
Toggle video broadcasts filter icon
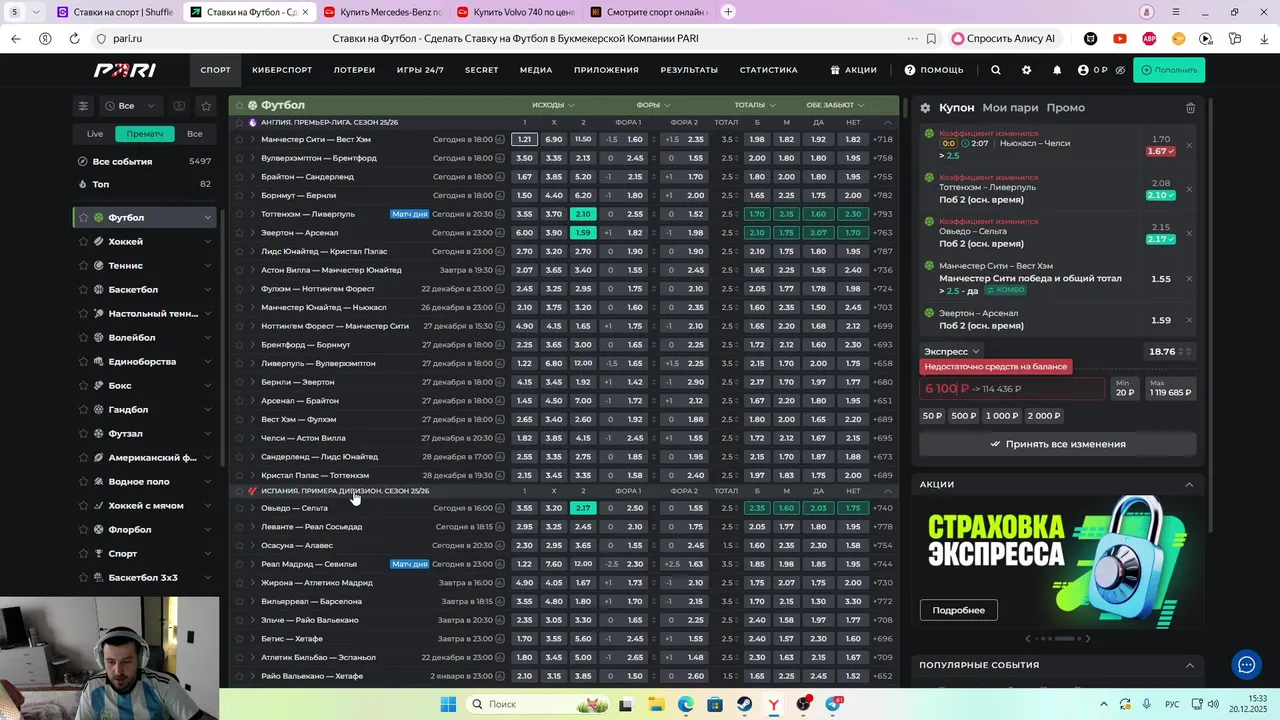179,105
